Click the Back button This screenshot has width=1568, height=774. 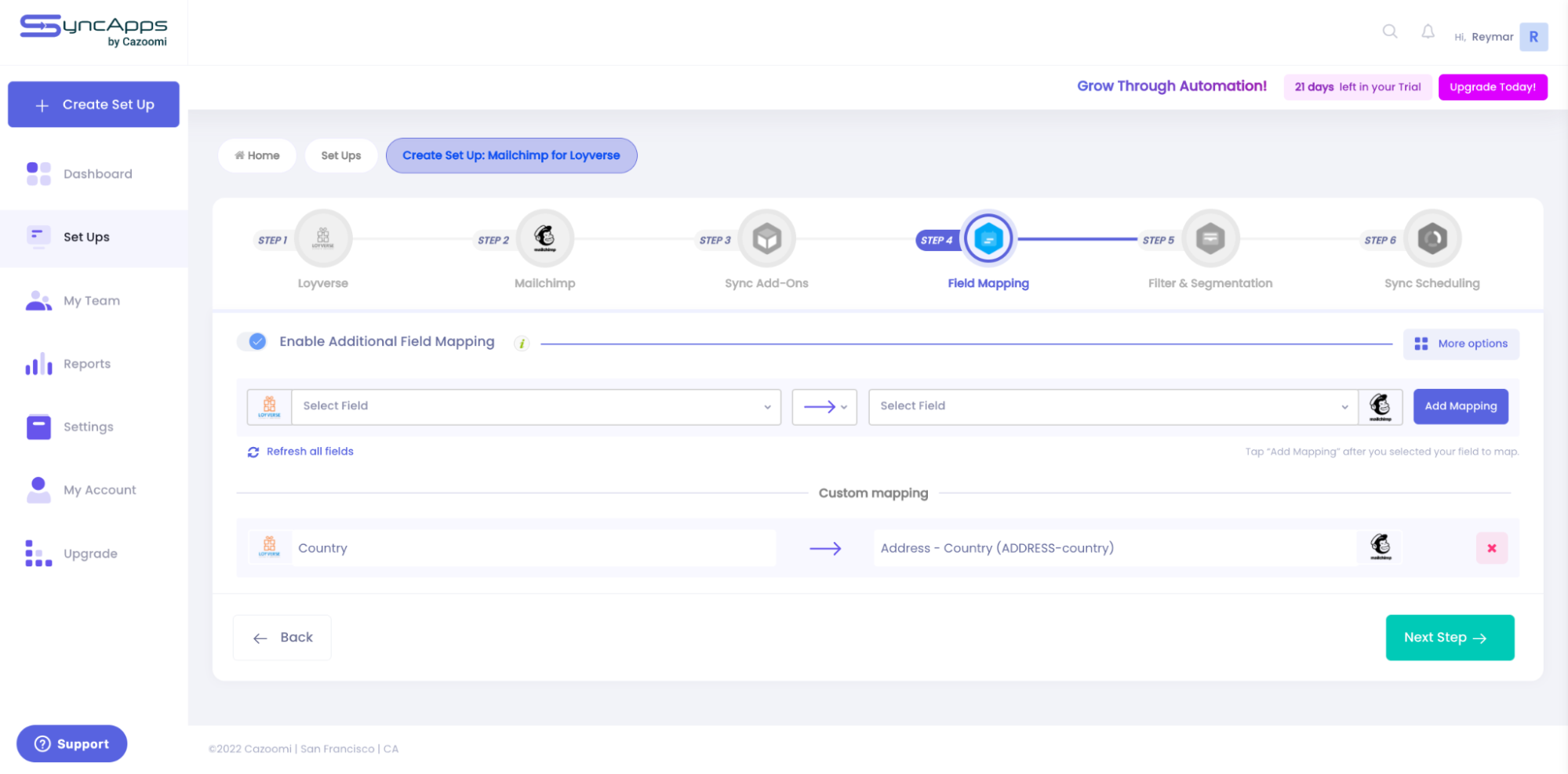[282, 638]
